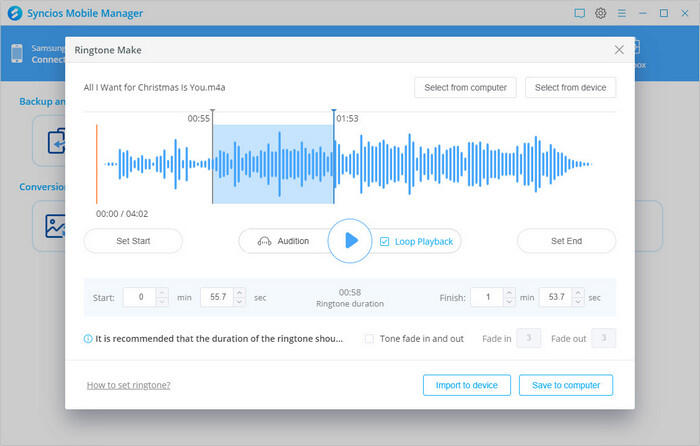
Task: Click Select from computer button
Action: tap(466, 88)
